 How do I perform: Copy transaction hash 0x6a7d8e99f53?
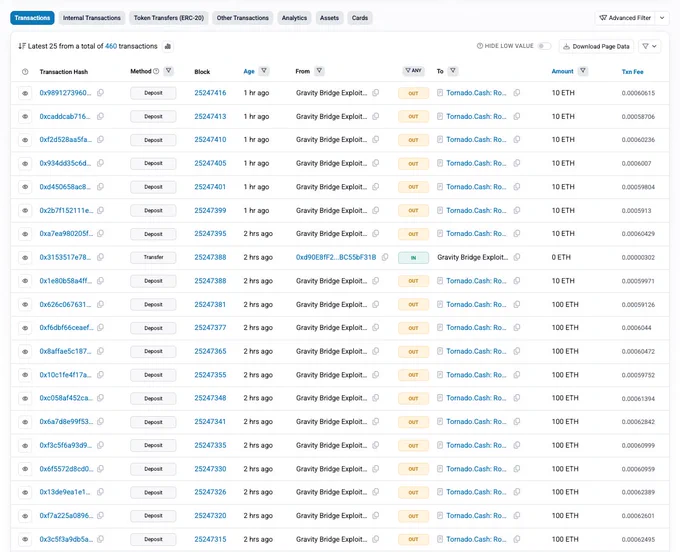tap(101, 421)
